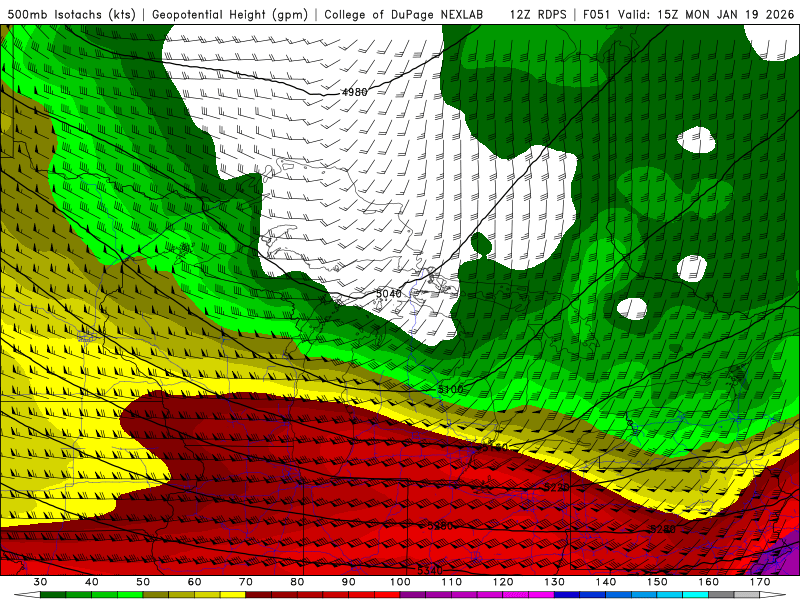Click the '500mb Isotachs (kts)' title text

point(72,14)
